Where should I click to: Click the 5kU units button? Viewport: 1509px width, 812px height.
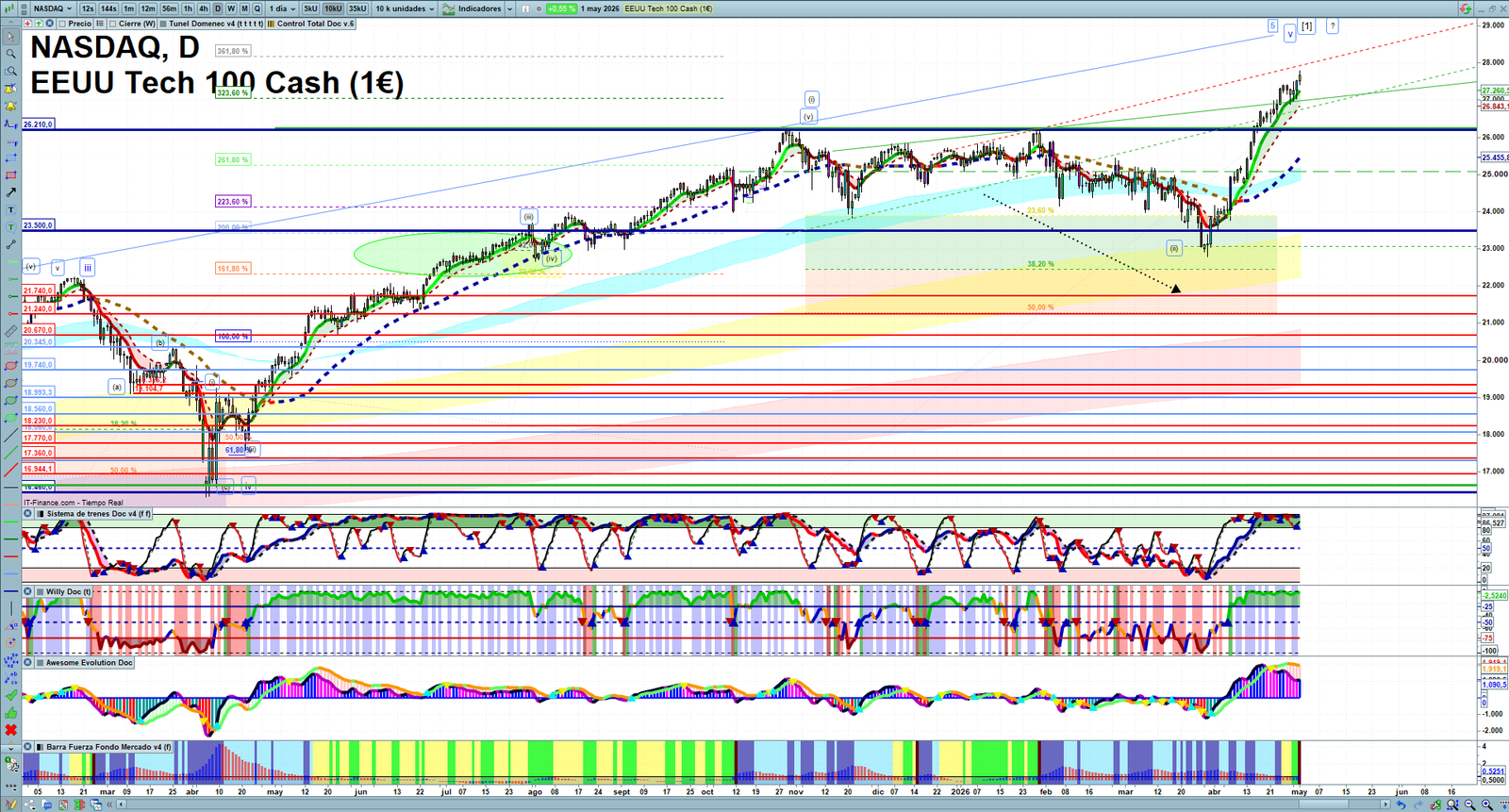(x=310, y=8)
